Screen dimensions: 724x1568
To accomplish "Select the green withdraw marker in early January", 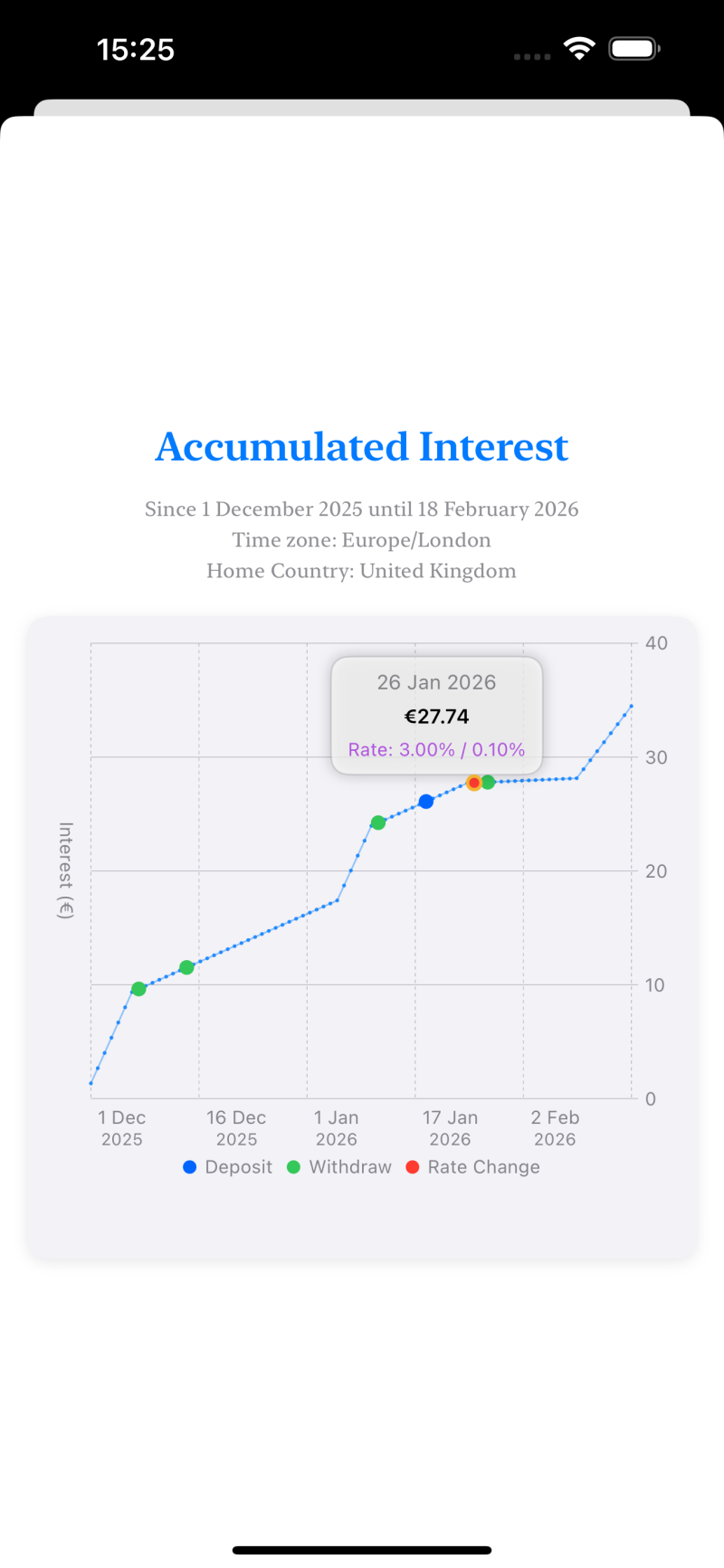I will 378,822.
